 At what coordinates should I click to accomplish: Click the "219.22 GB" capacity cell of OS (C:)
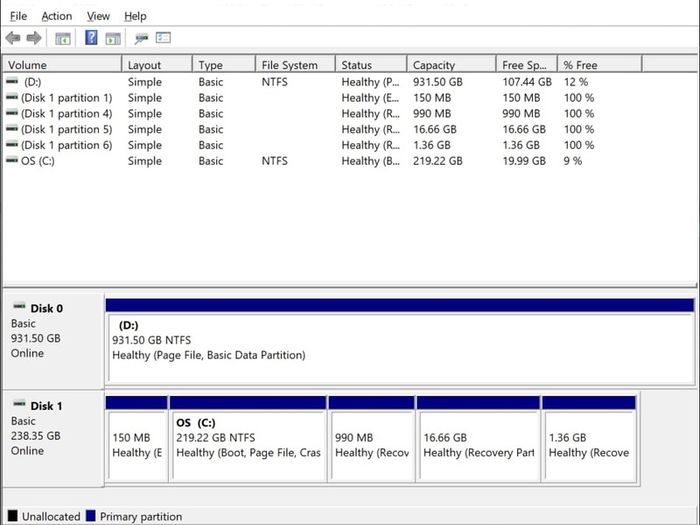pyautogui.click(x=438, y=161)
